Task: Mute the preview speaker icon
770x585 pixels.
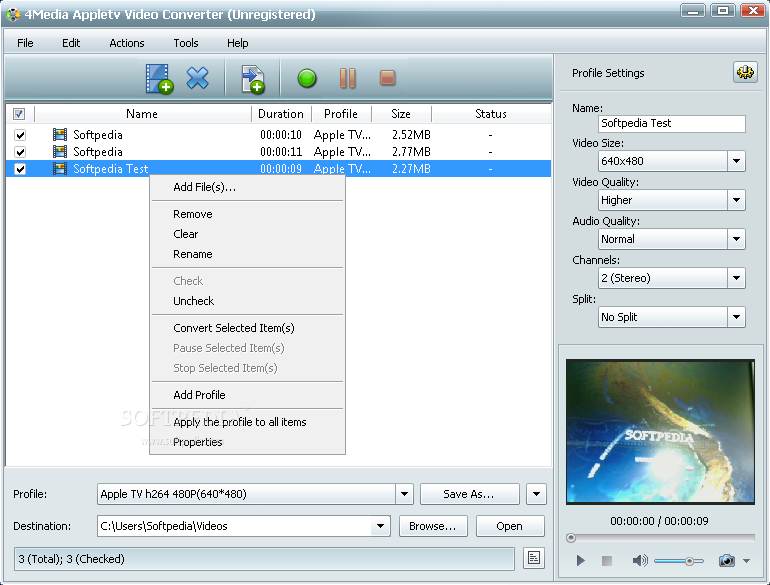Action: click(640, 560)
